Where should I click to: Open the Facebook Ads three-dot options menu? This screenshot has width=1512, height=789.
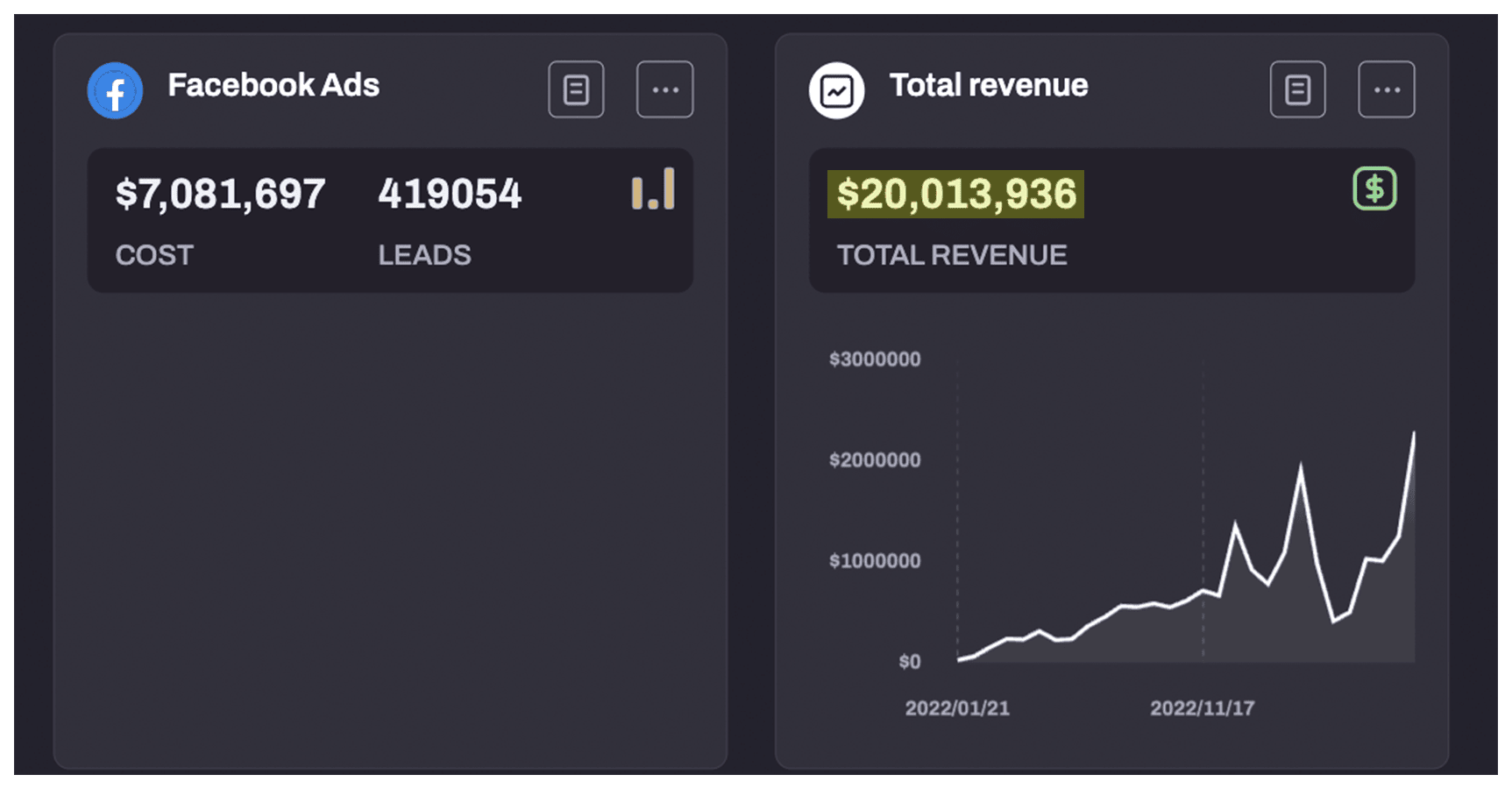[664, 89]
